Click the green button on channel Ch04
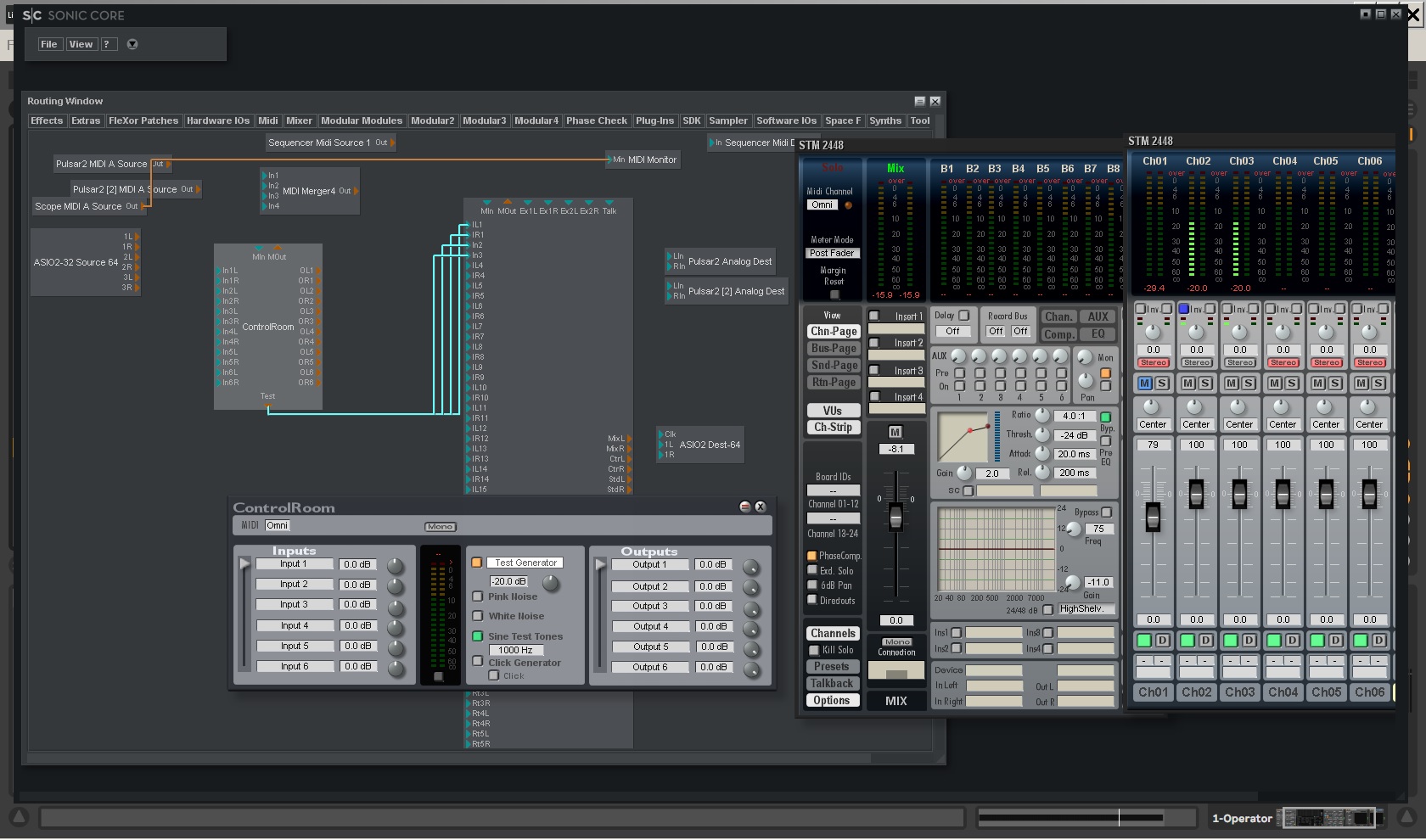 1274,641
